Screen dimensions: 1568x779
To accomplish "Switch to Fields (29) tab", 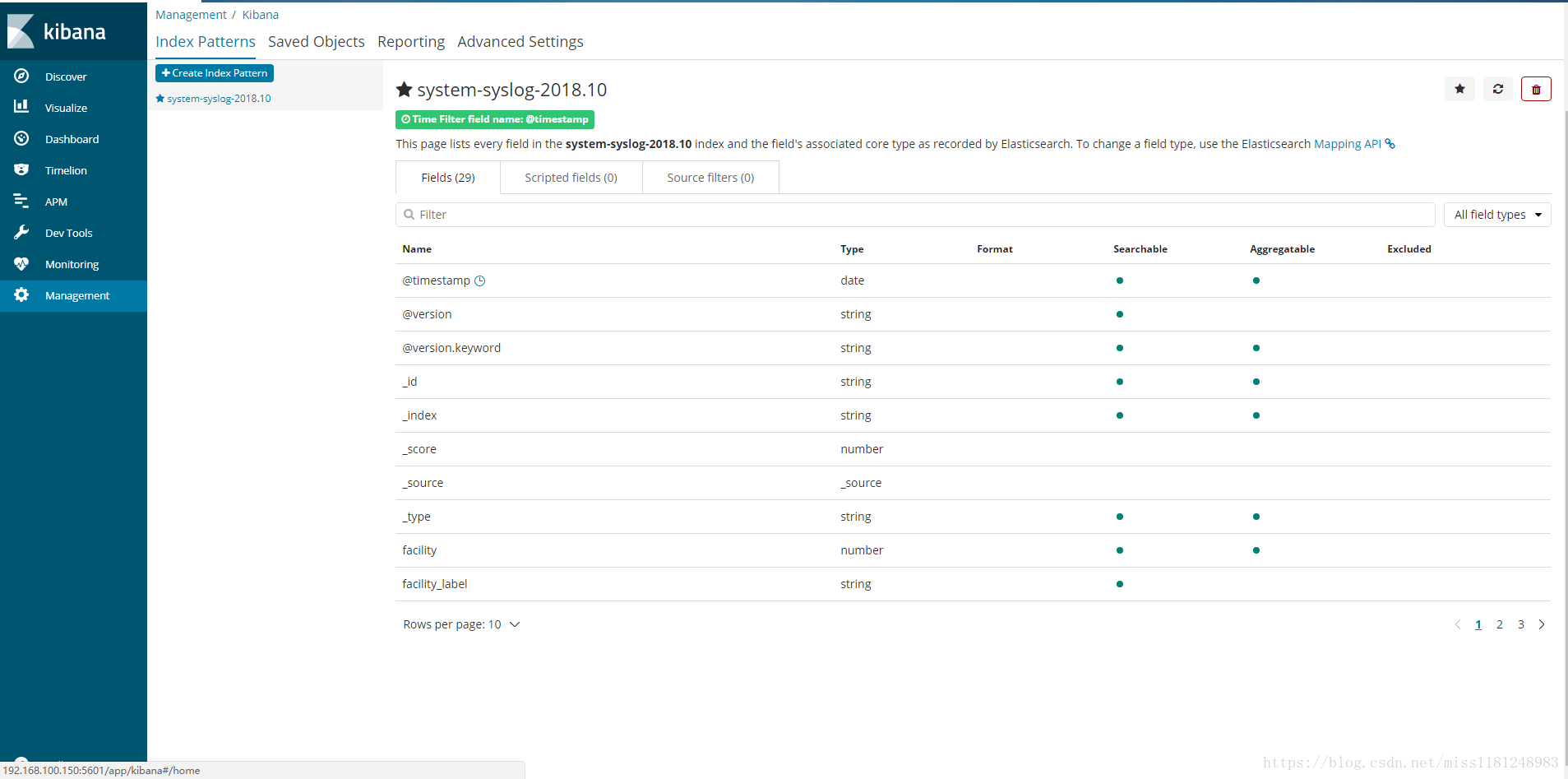I will point(448,178).
